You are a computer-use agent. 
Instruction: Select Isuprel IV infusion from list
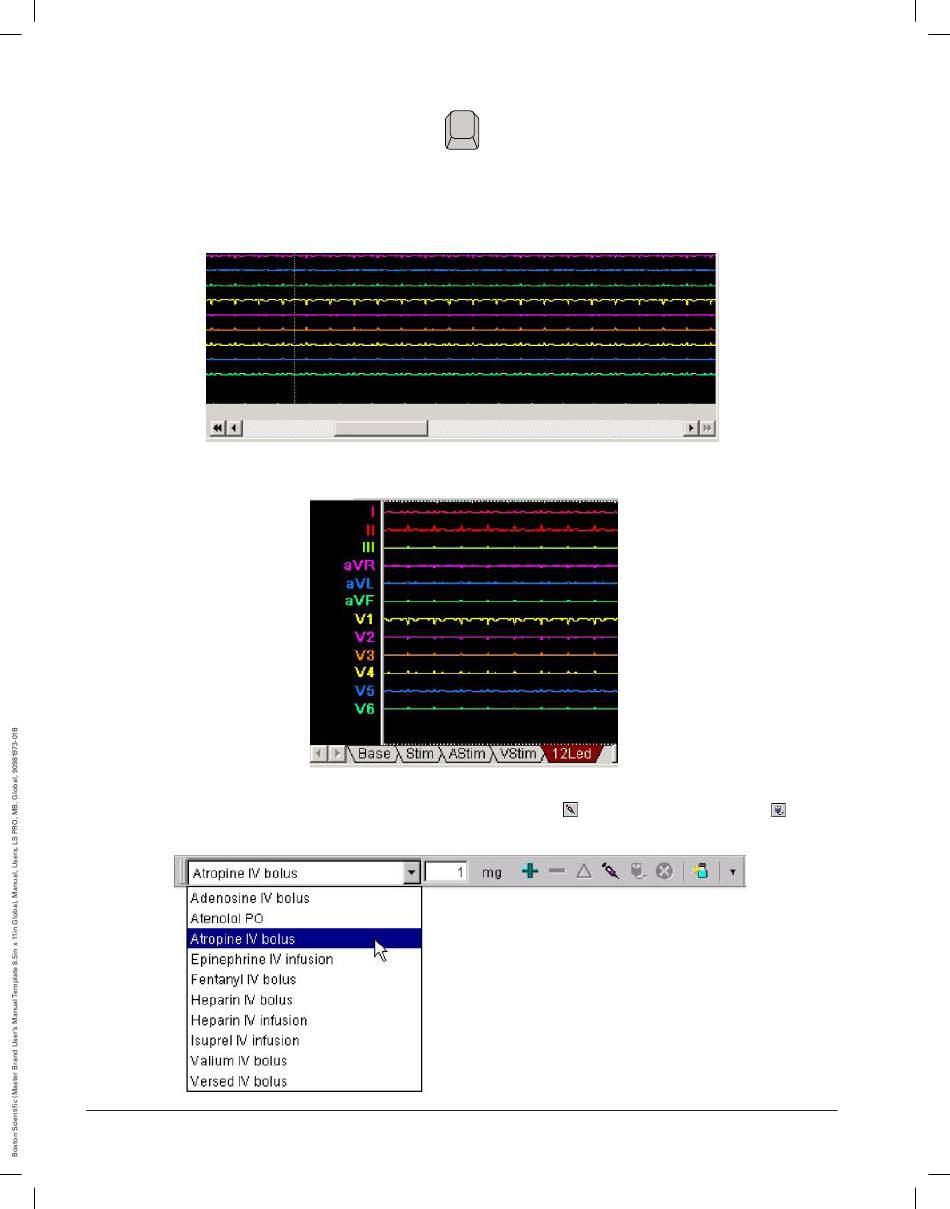point(304,1040)
